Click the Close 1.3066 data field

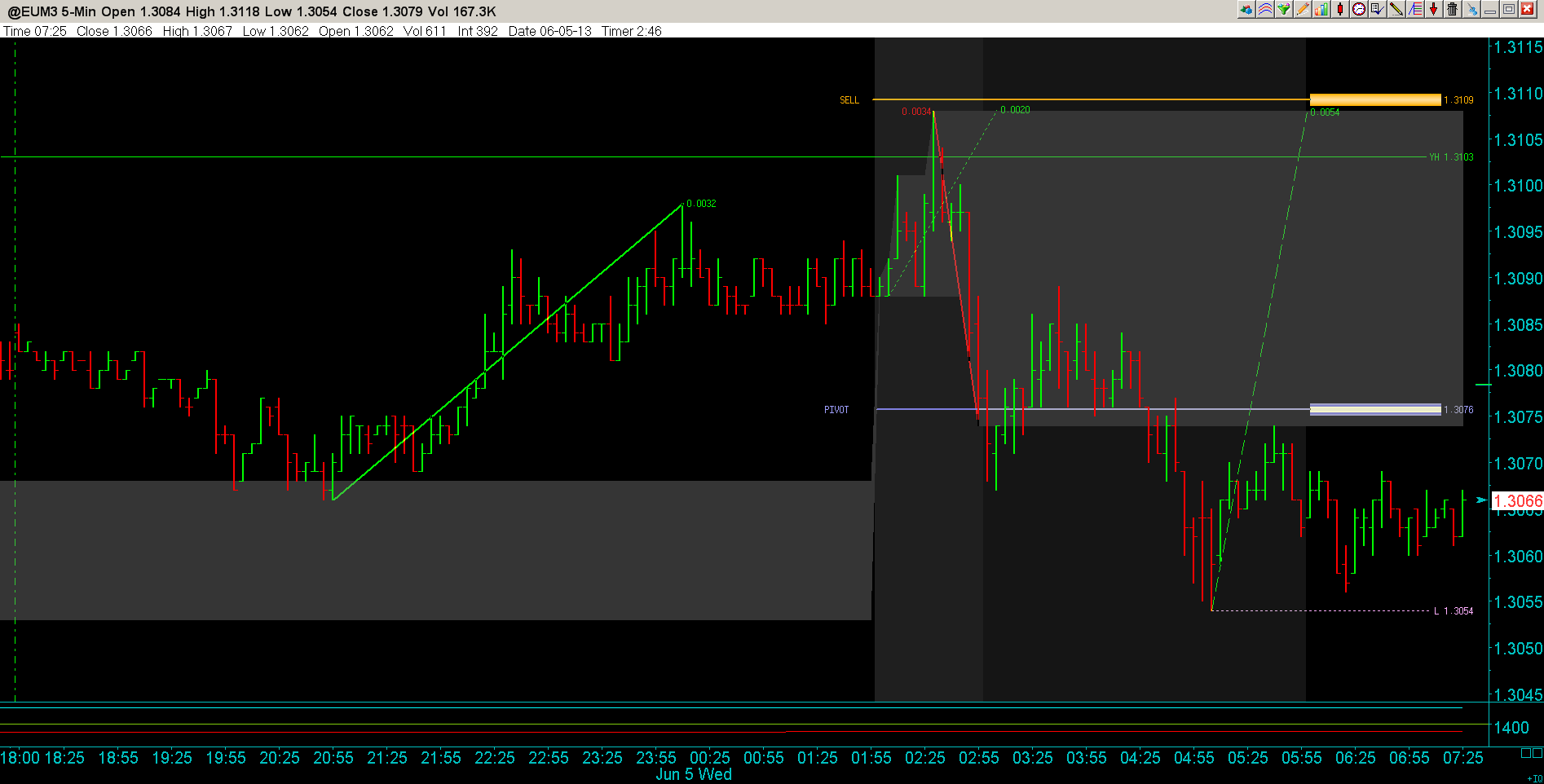coord(114,31)
